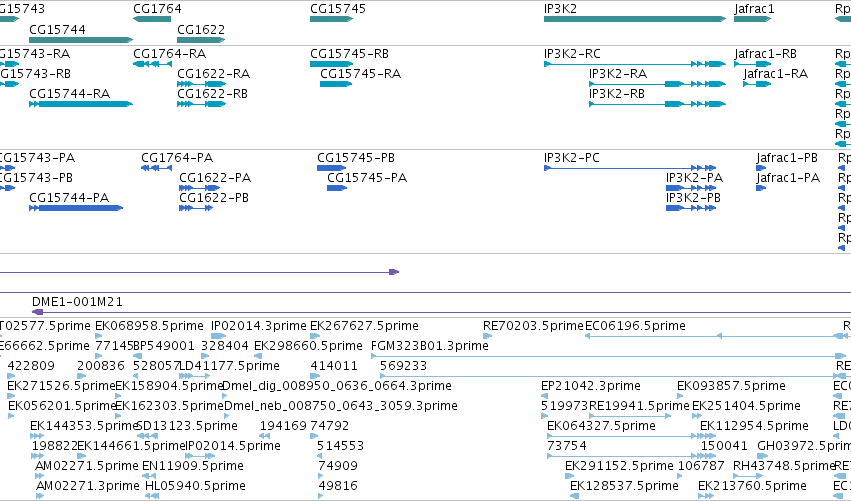Click the EK251404.5prime EST label

[x=746, y=406]
